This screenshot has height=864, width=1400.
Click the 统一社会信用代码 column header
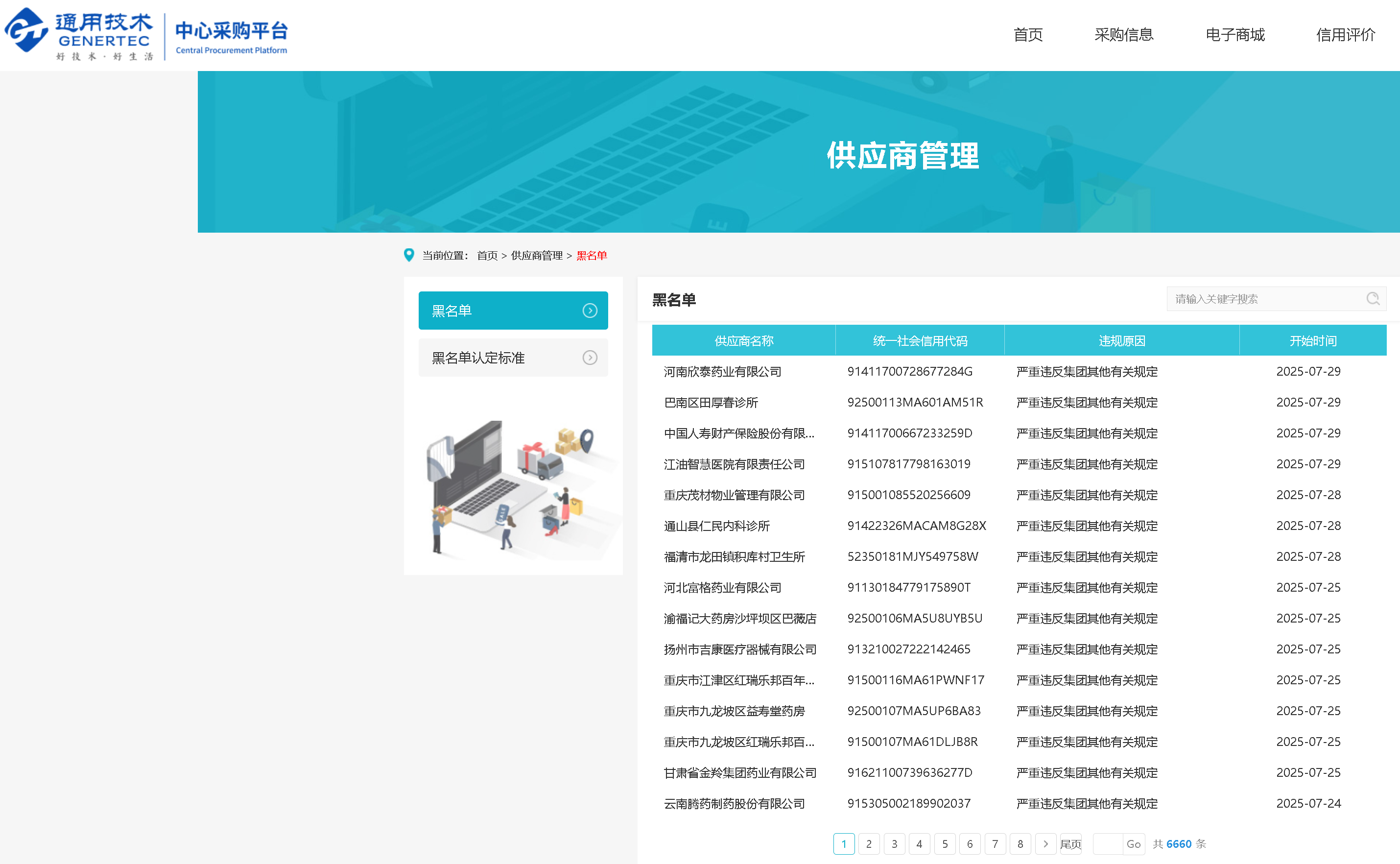point(920,340)
